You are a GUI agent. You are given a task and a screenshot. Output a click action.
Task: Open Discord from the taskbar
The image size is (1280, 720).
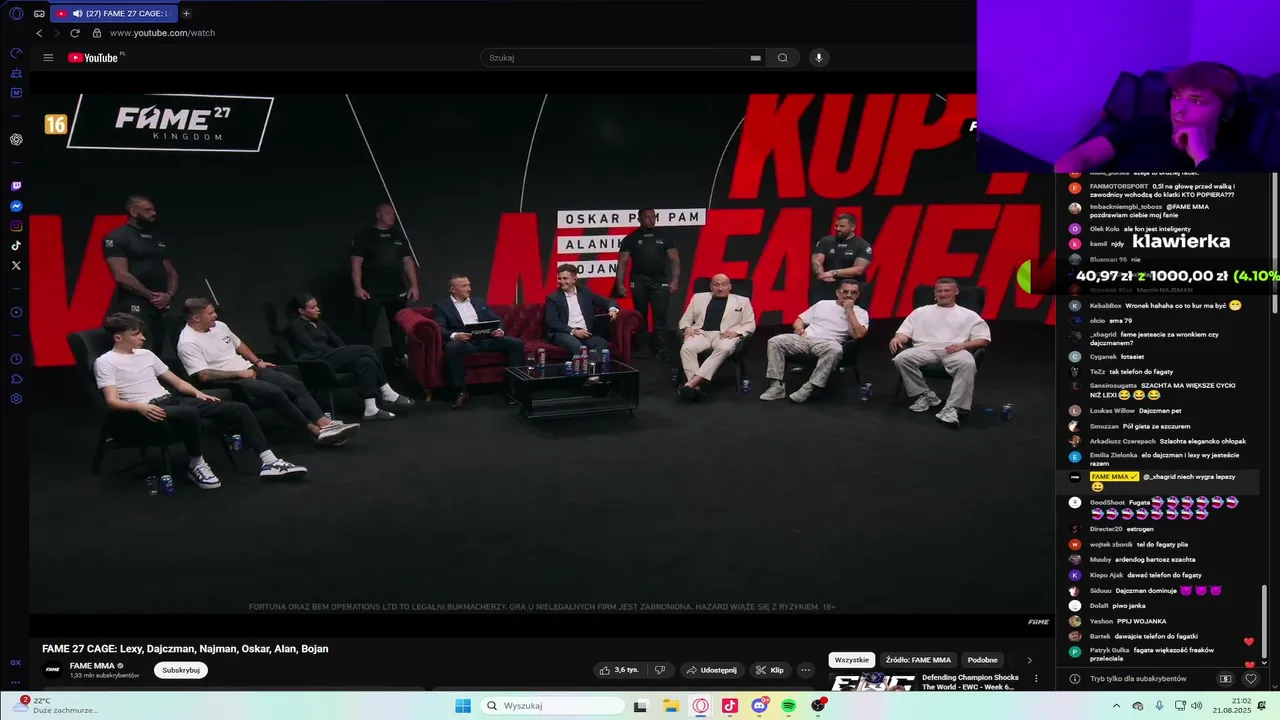pos(759,706)
